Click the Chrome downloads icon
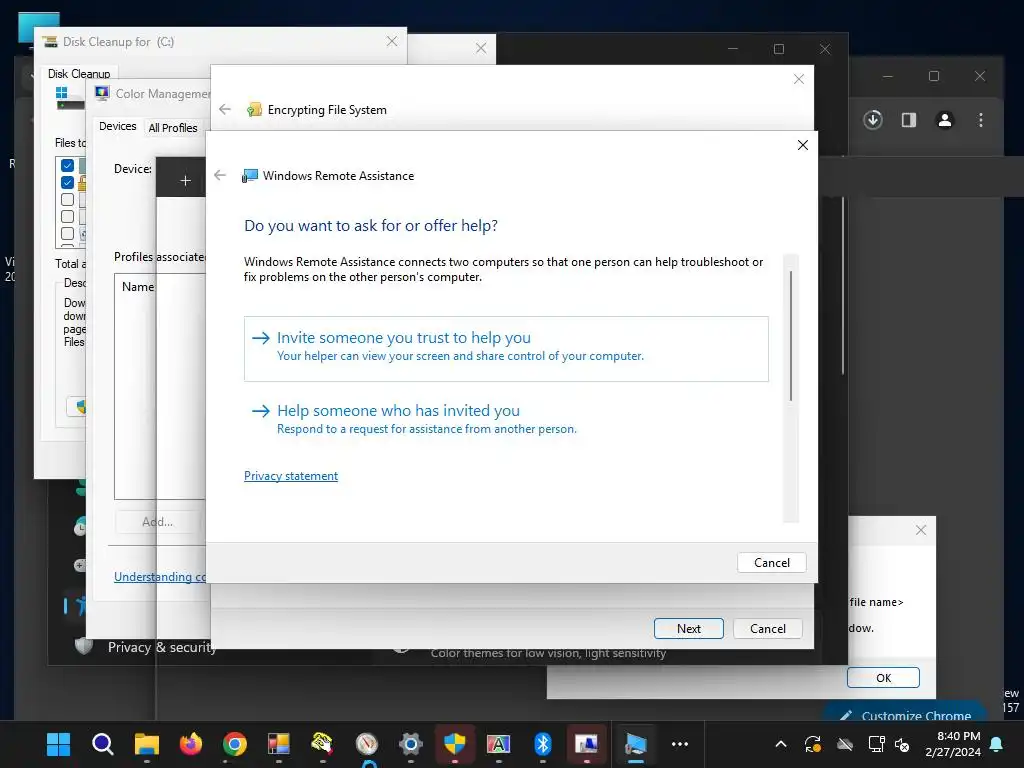The image size is (1024, 768). coord(872,120)
